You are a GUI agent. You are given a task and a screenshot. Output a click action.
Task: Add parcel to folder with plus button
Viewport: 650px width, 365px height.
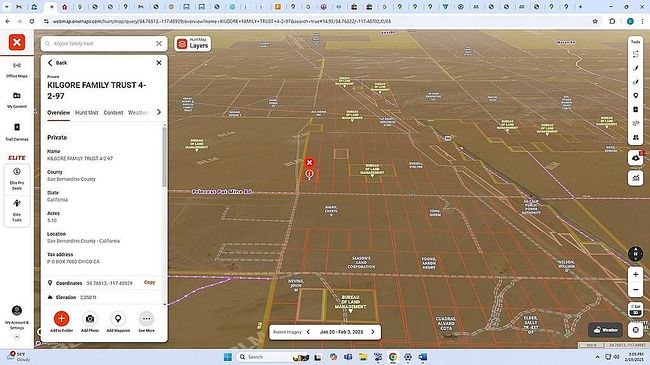point(61,319)
